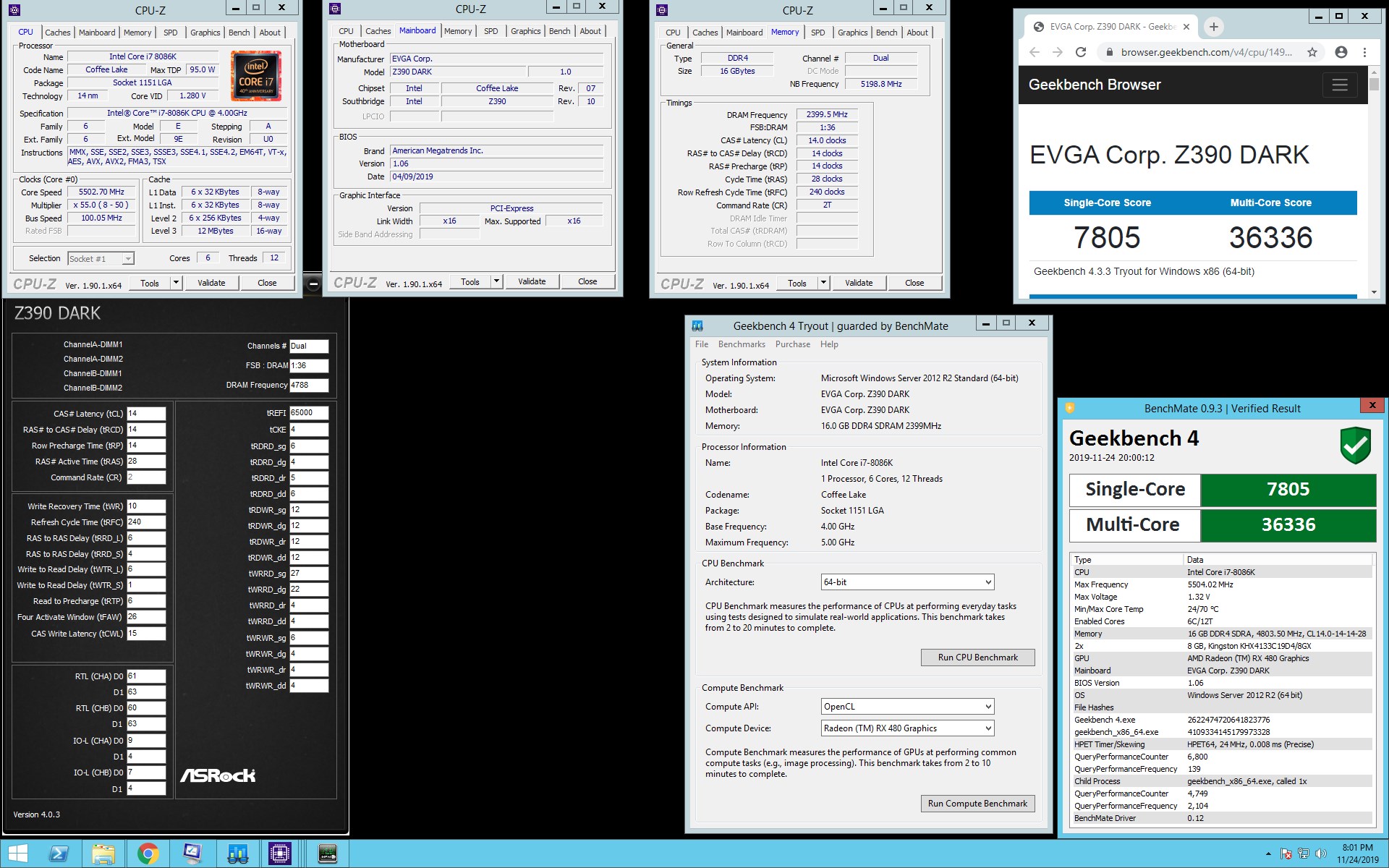Switch to the Caches tab in first CPU-Z window

pyautogui.click(x=58, y=33)
